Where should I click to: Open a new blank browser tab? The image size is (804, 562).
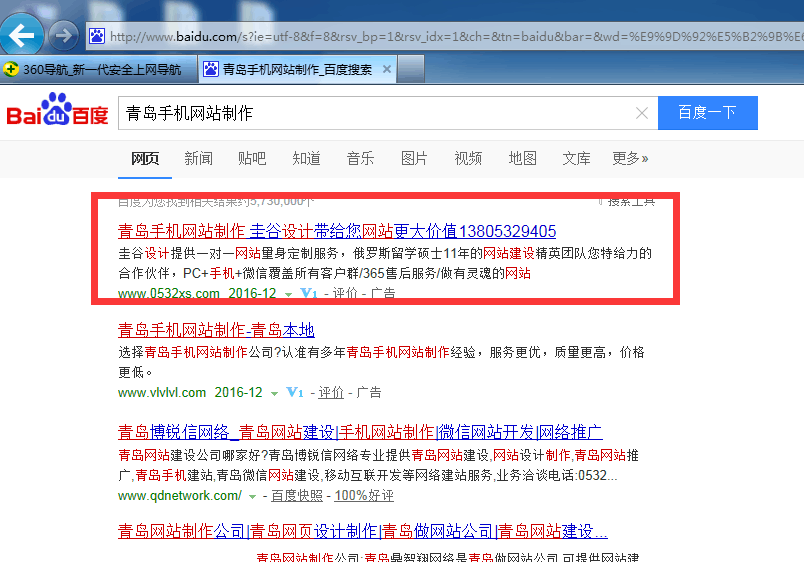411,69
